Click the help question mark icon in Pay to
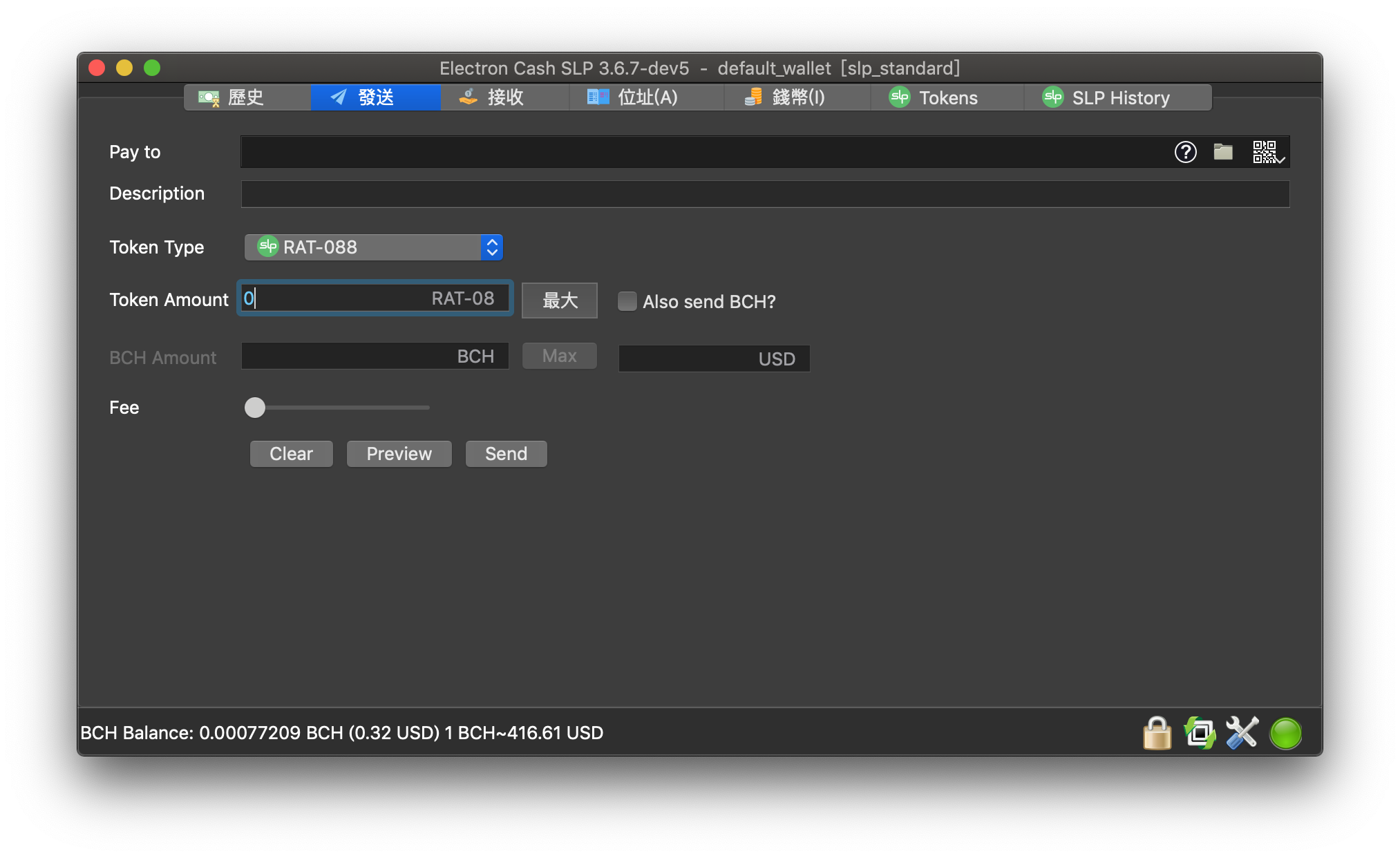Image resolution: width=1400 pixels, height=858 pixels. click(1185, 152)
